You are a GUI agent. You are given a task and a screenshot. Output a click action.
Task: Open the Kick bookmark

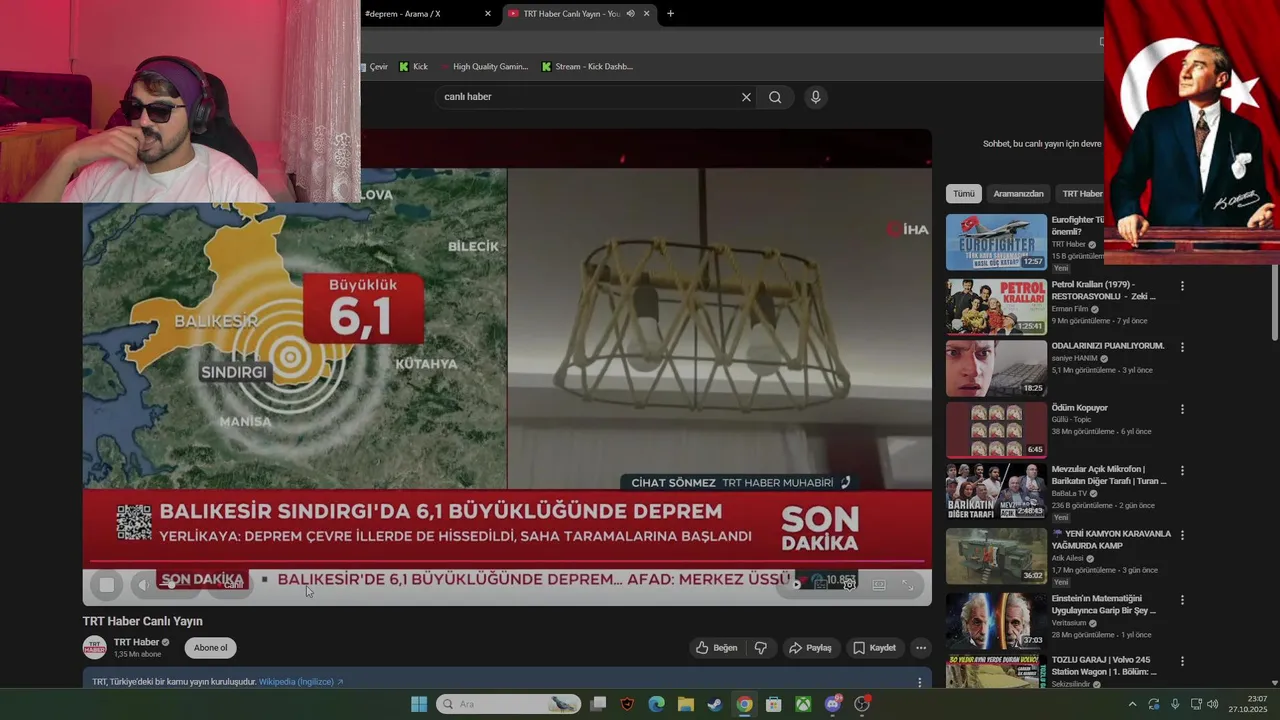tap(413, 67)
